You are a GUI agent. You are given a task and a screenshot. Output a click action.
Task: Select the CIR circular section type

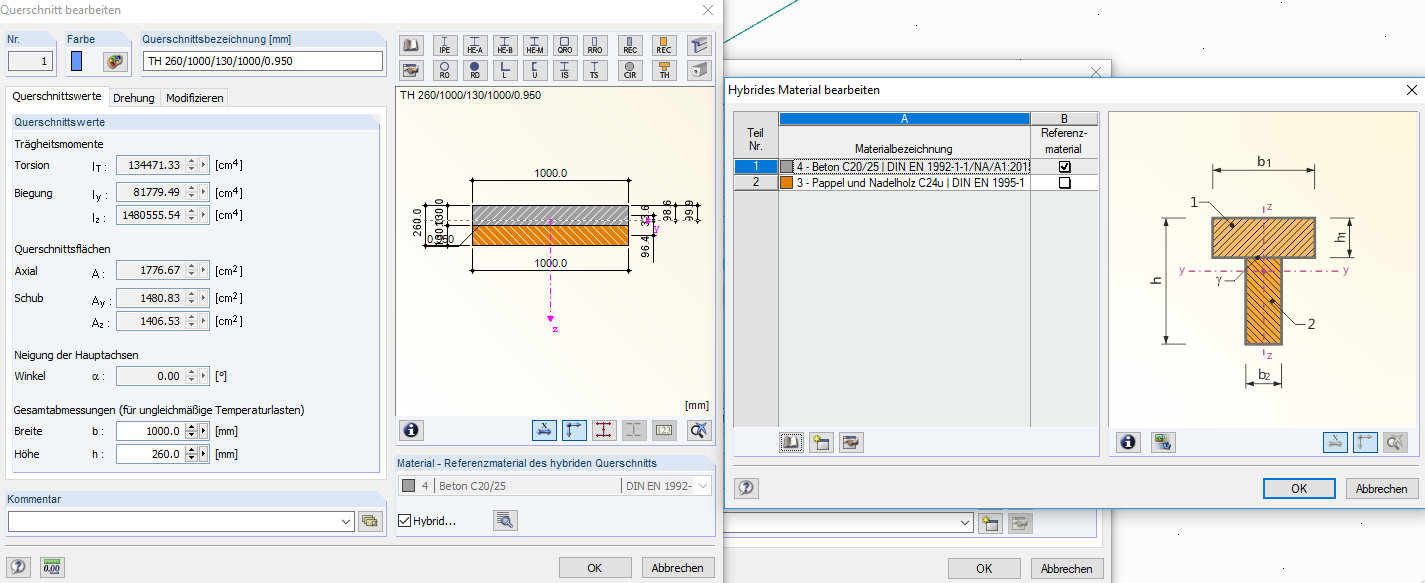630,70
